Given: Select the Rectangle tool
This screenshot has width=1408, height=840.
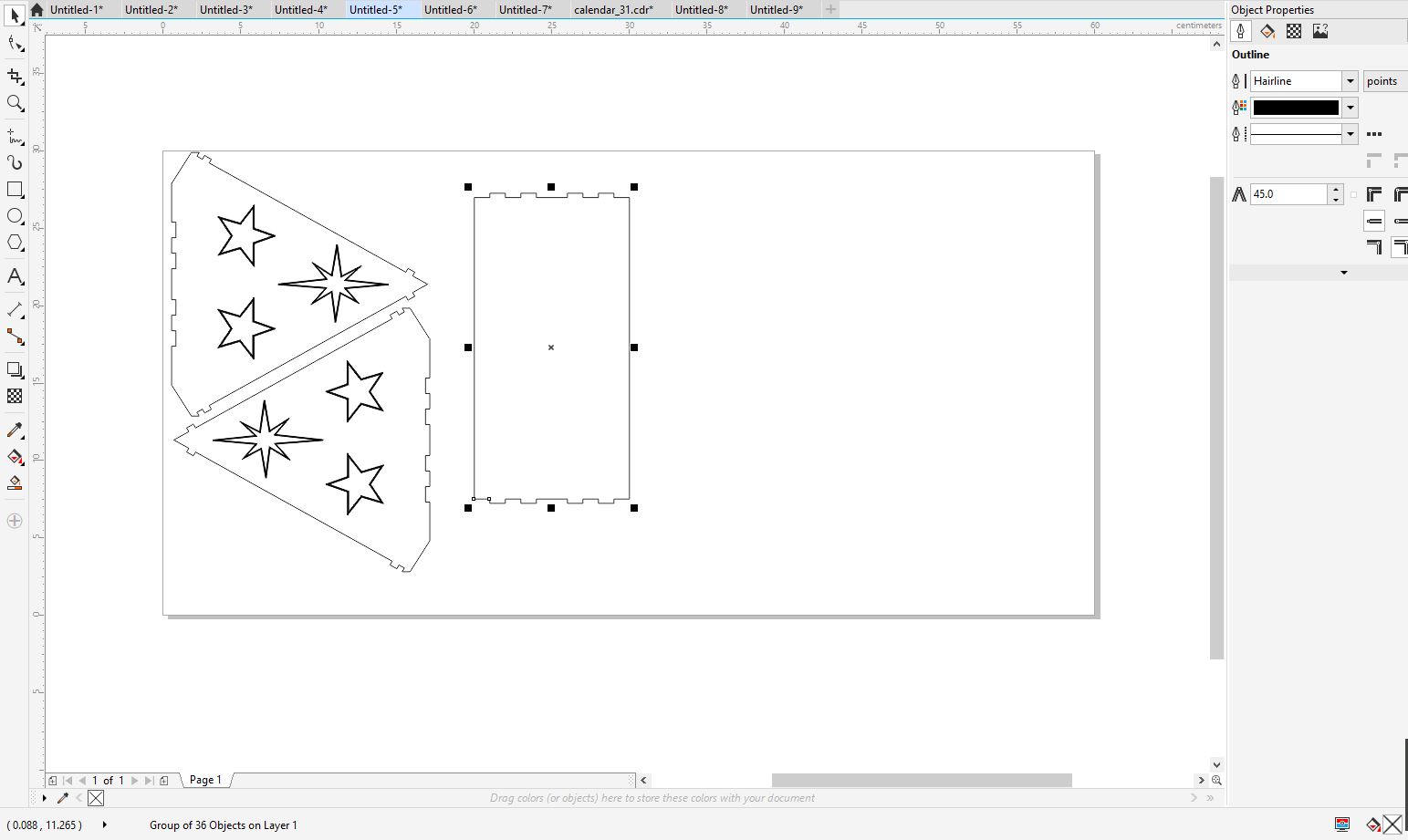Looking at the screenshot, I should tap(15, 190).
